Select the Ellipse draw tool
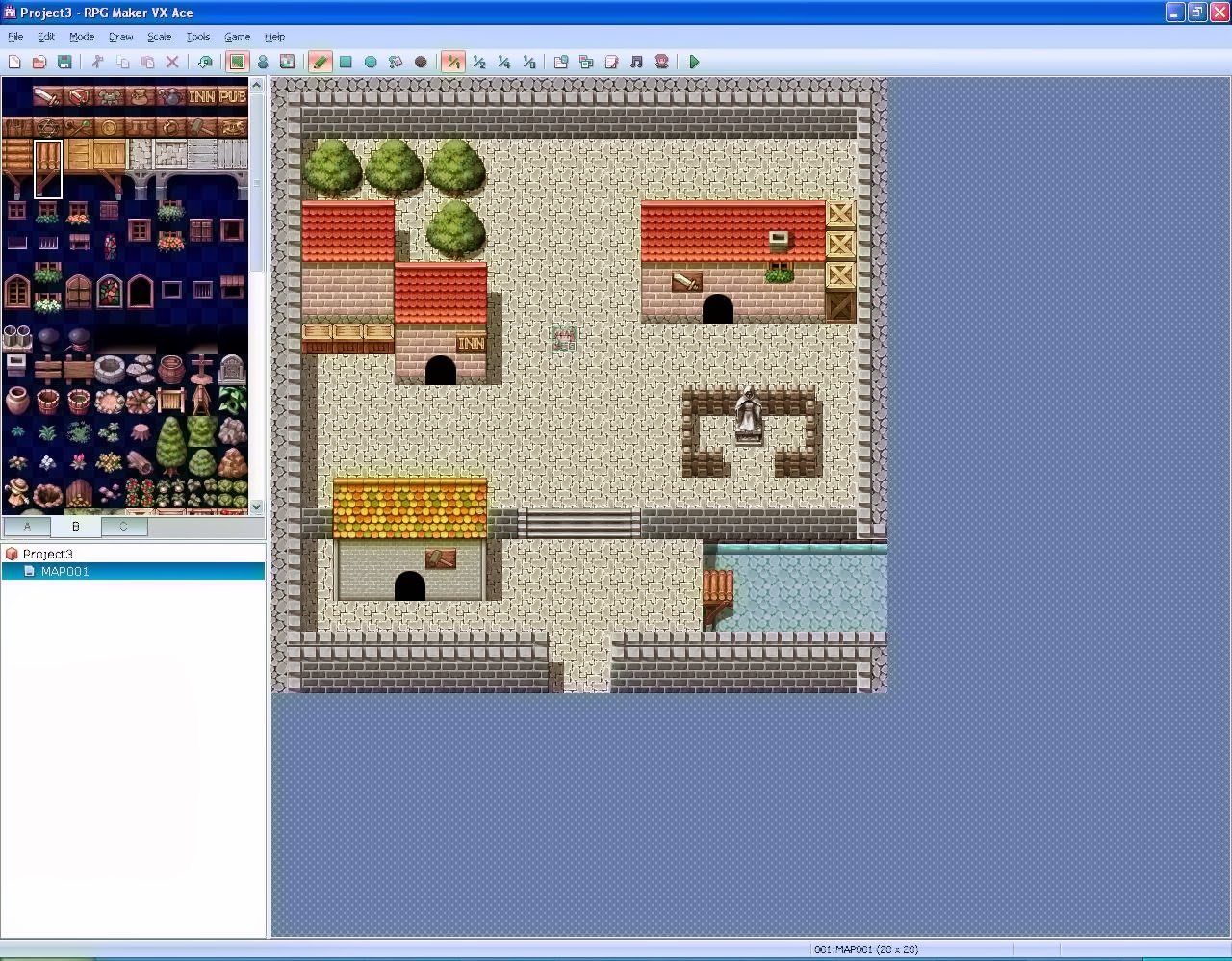This screenshot has width=1232, height=961. tap(371, 62)
